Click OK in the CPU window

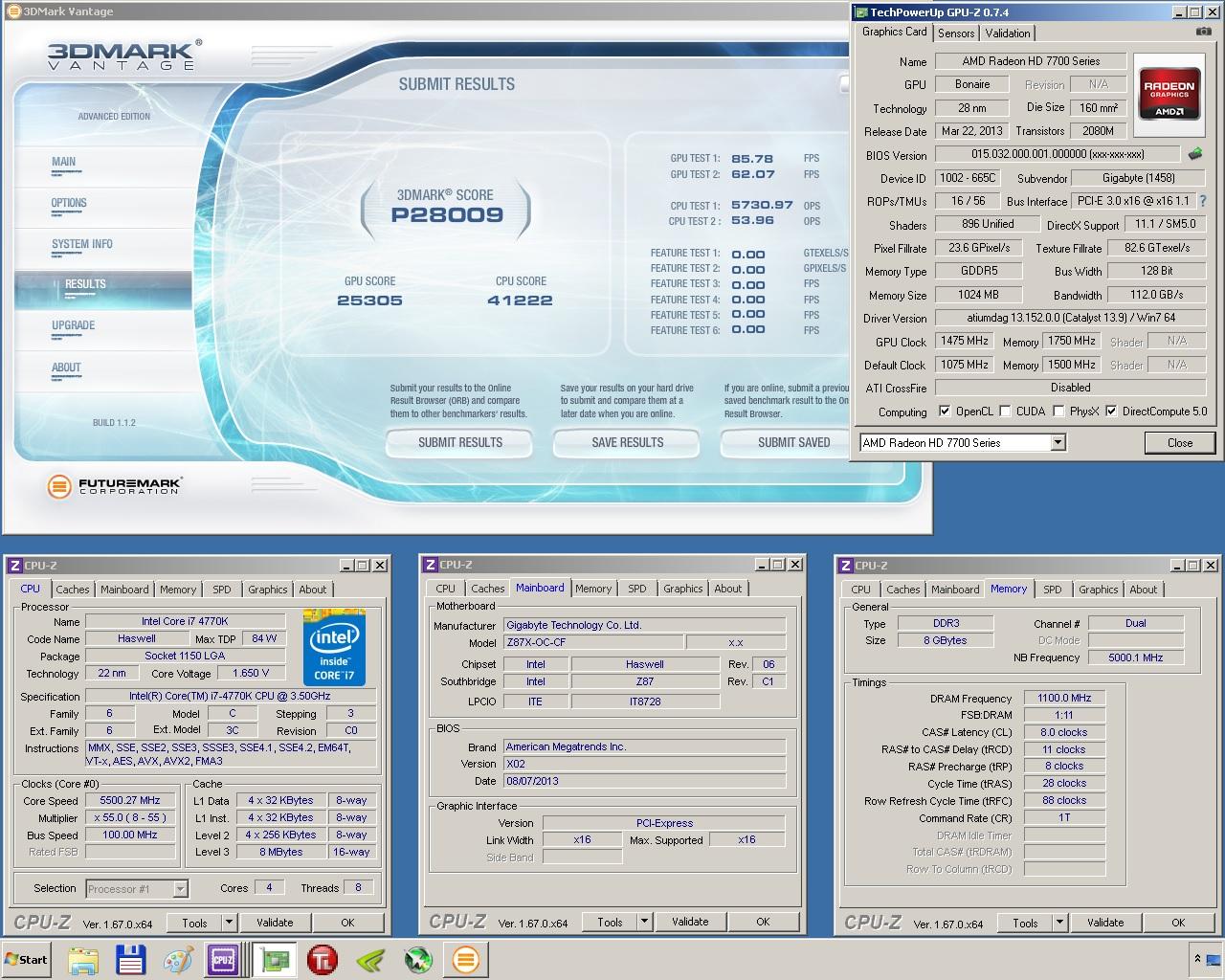click(x=347, y=923)
